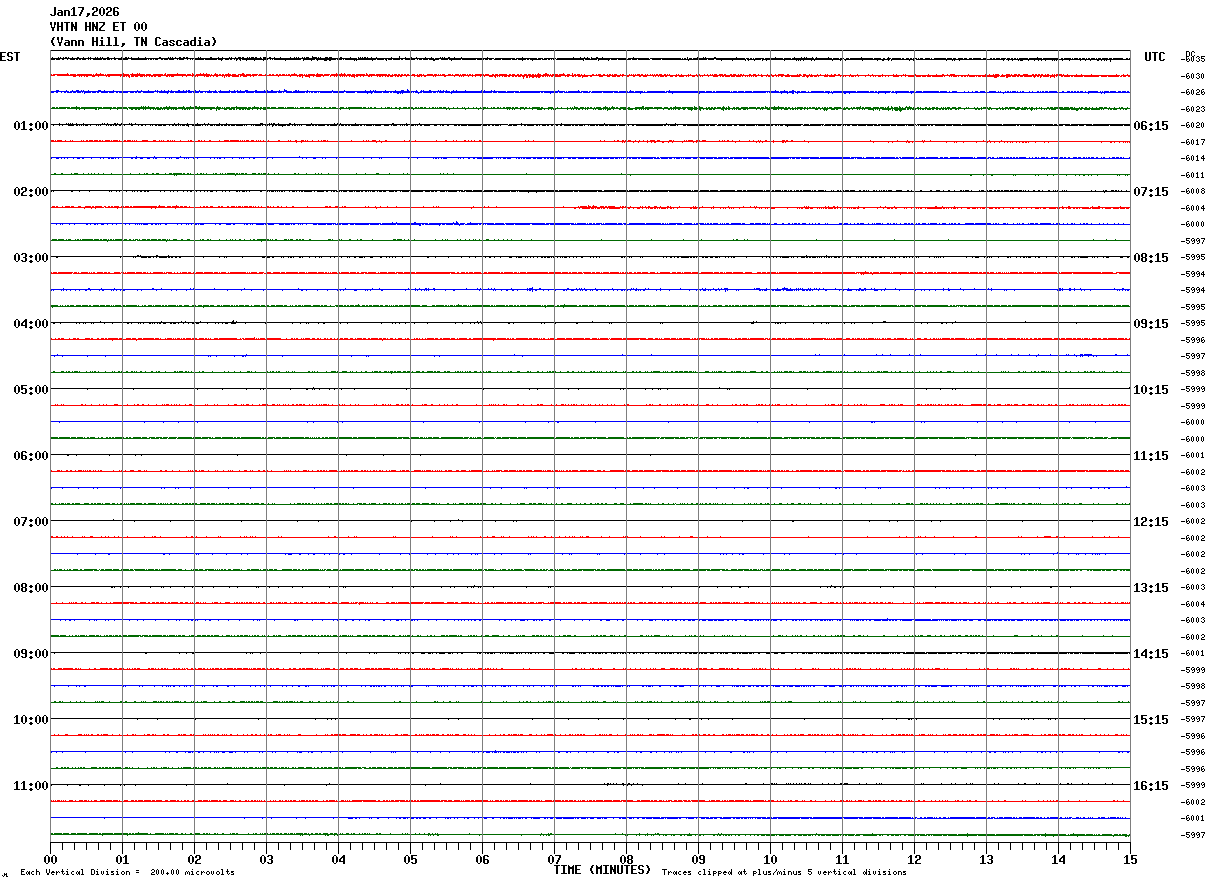Click the traces clipped footer note
Screen dimensions: 1210x886
784,873
